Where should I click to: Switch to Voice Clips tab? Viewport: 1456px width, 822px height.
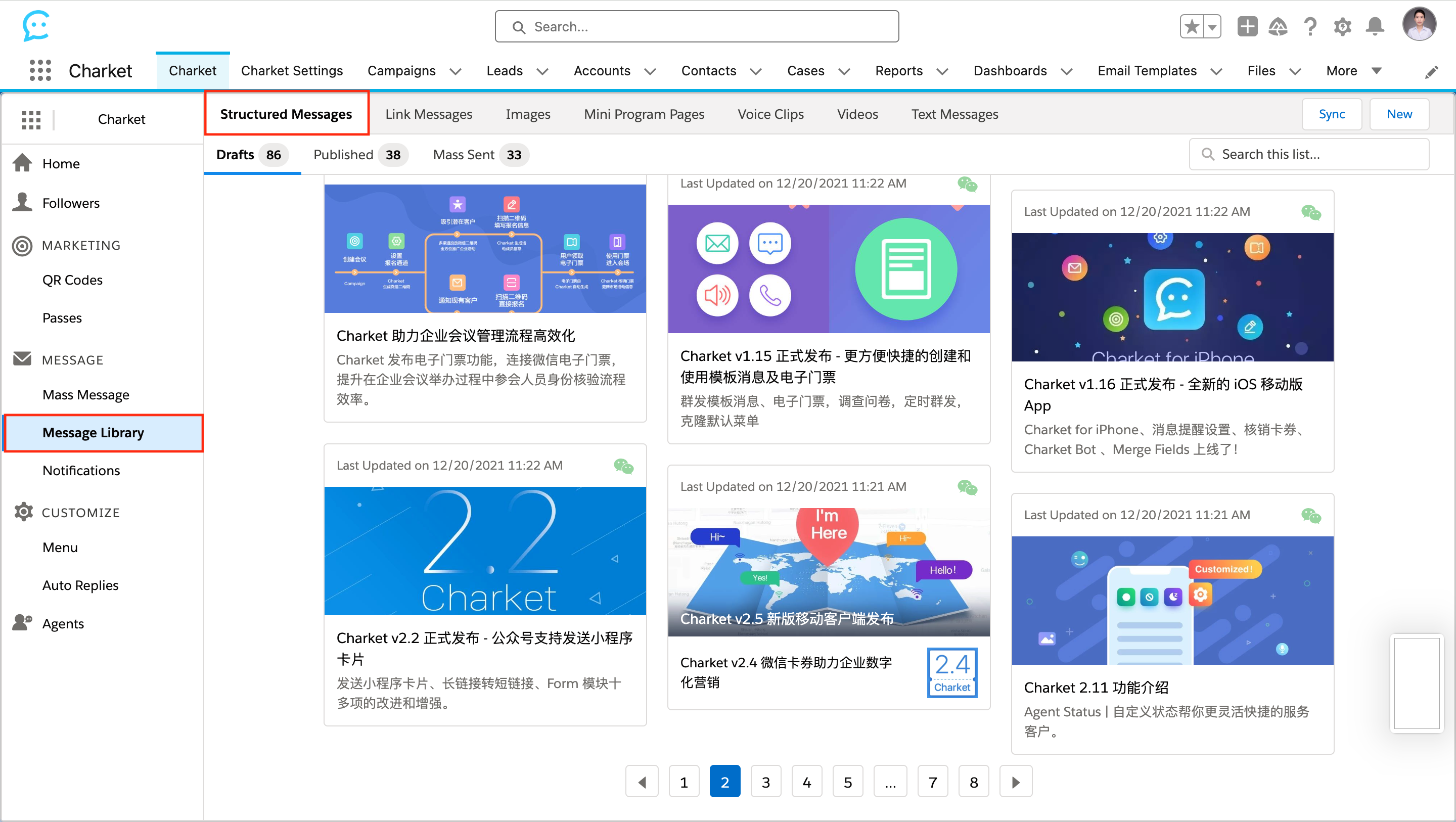(770, 114)
